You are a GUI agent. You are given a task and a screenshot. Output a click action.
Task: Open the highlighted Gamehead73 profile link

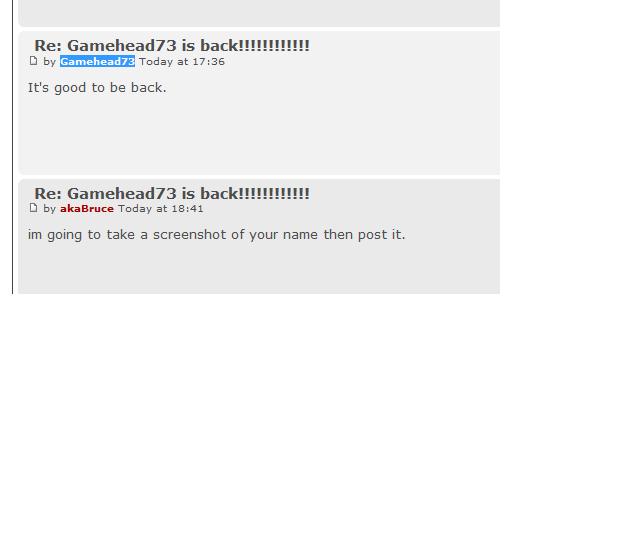pos(97,61)
